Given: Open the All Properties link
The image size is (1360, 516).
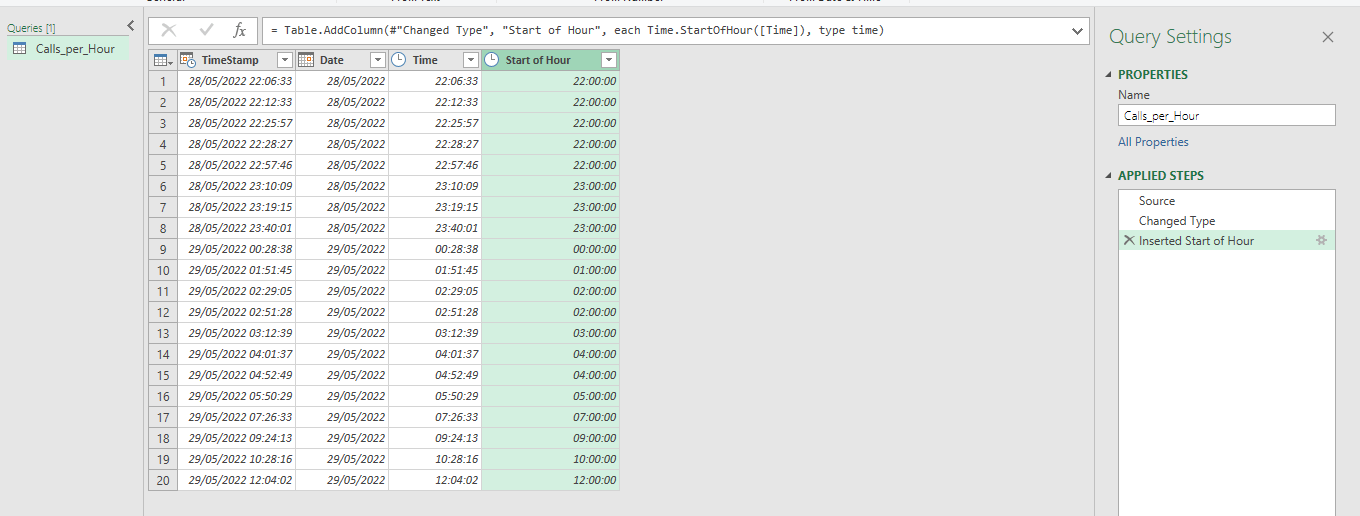Looking at the screenshot, I should (x=1153, y=142).
